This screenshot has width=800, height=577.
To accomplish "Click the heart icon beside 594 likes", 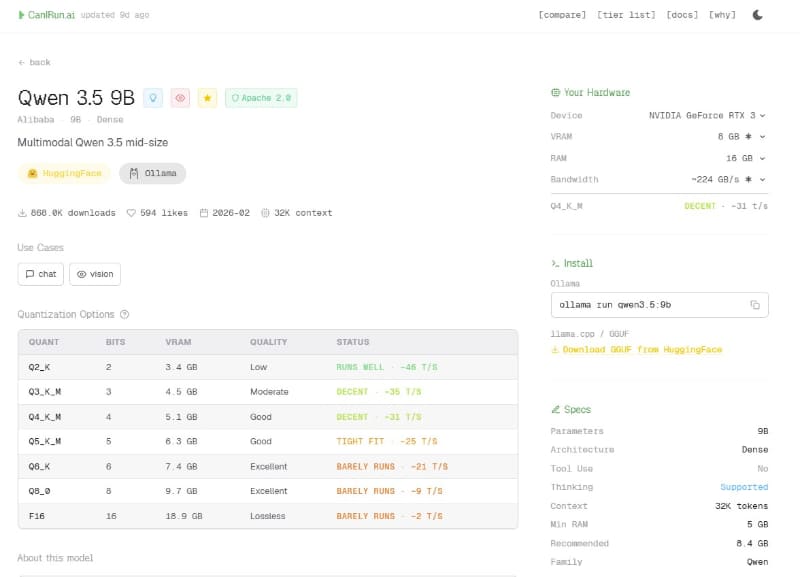I will (x=131, y=213).
